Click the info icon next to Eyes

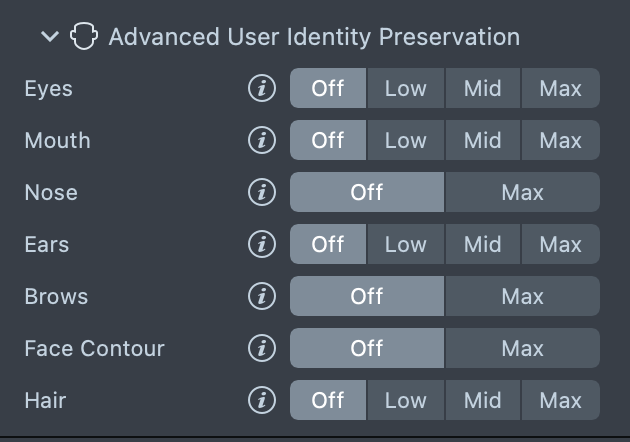[x=261, y=88]
